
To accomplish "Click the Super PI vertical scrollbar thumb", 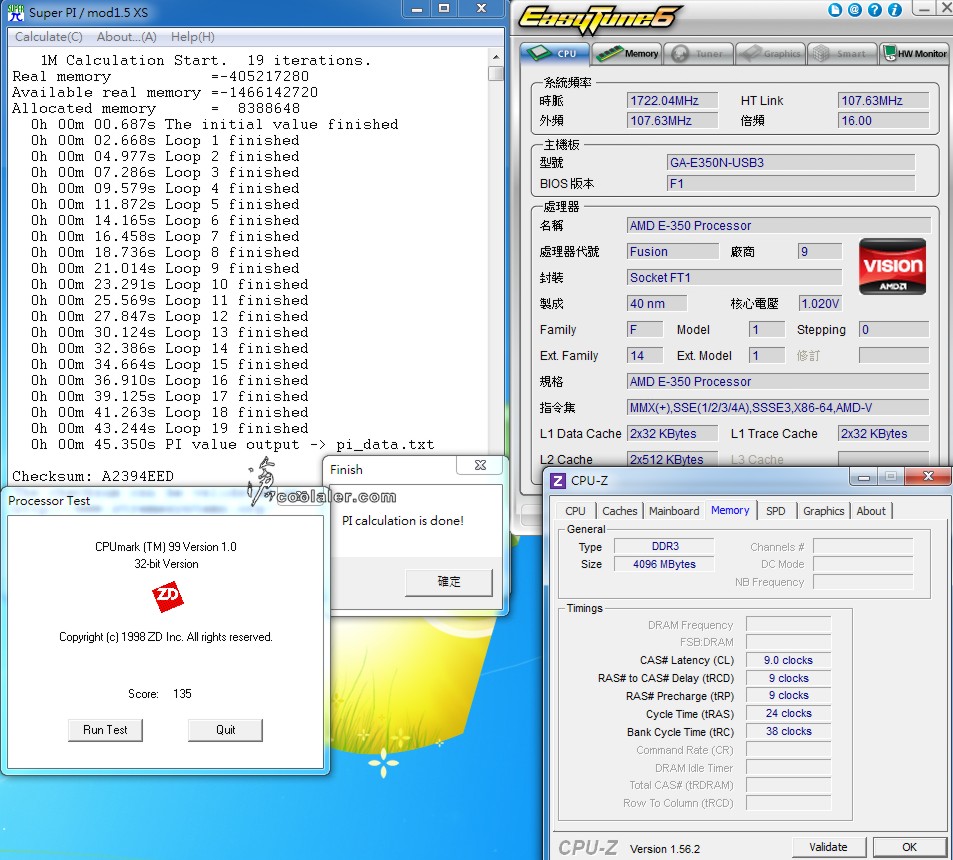I will coord(497,74).
